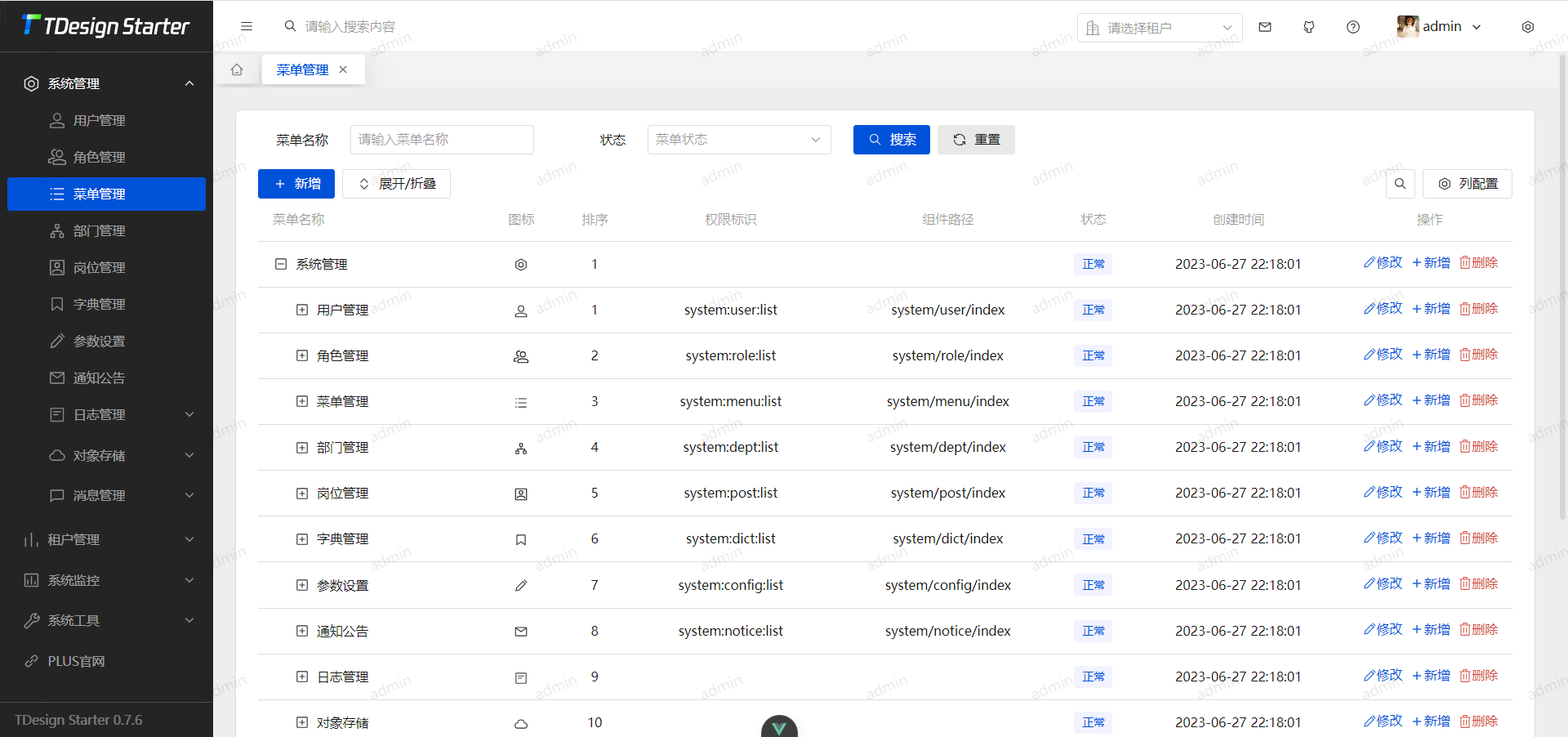Expand the 字典管理 table row

pyautogui.click(x=302, y=539)
